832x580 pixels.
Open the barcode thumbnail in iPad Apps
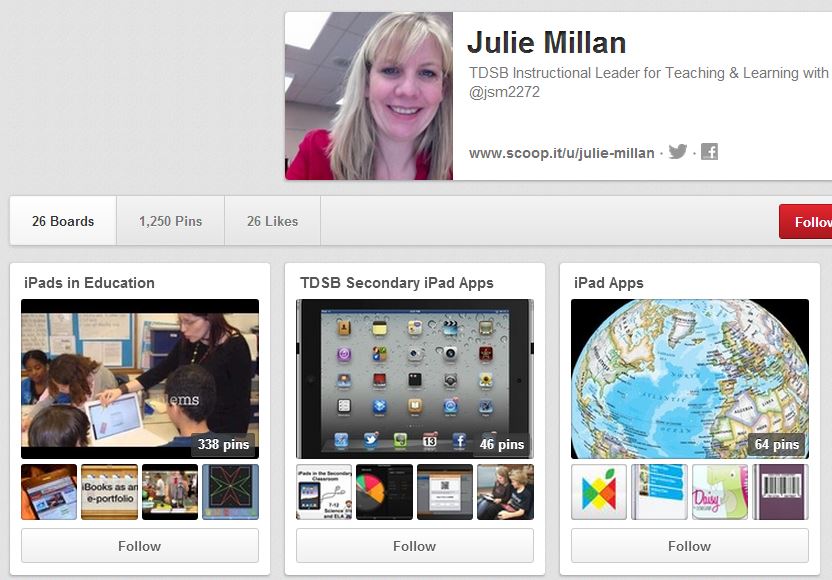pyautogui.click(x=780, y=492)
